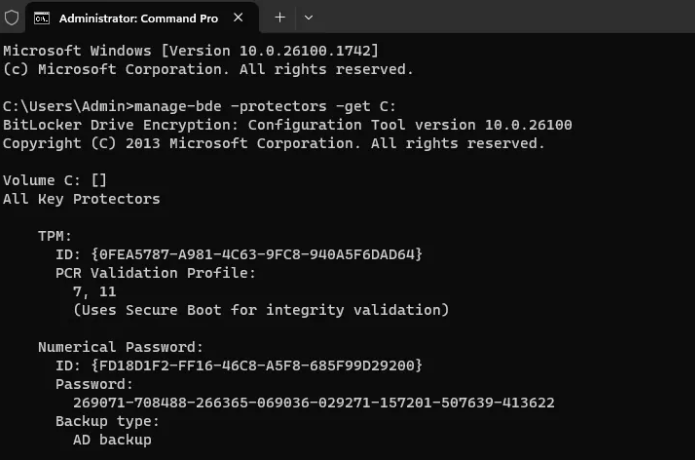Image resolution: width=695 pixels, height=460 pixels.
Task: Click the 48-digit recovery password value
Action: 314,402
